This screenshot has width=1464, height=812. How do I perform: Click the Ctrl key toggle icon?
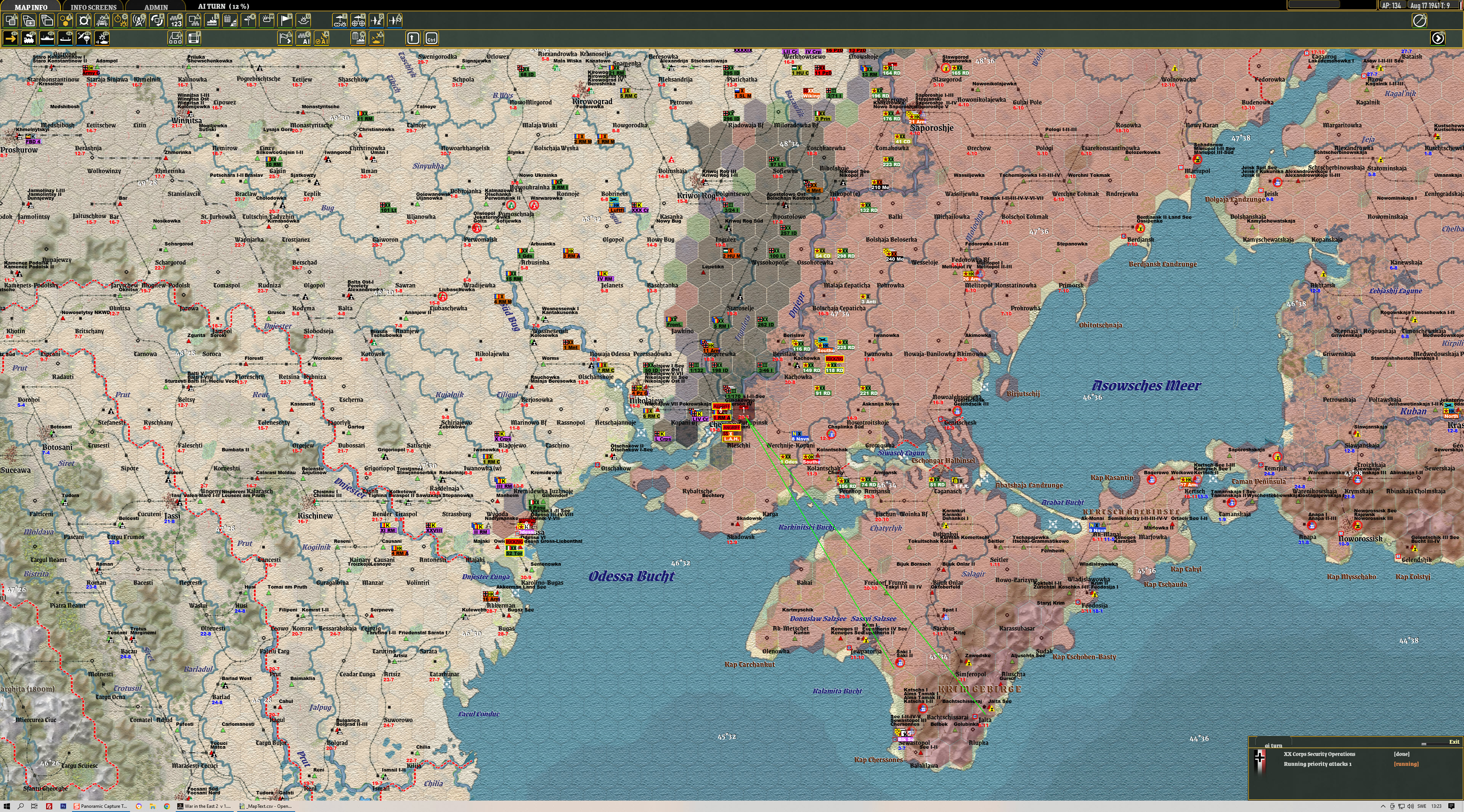tap(431, 38)
